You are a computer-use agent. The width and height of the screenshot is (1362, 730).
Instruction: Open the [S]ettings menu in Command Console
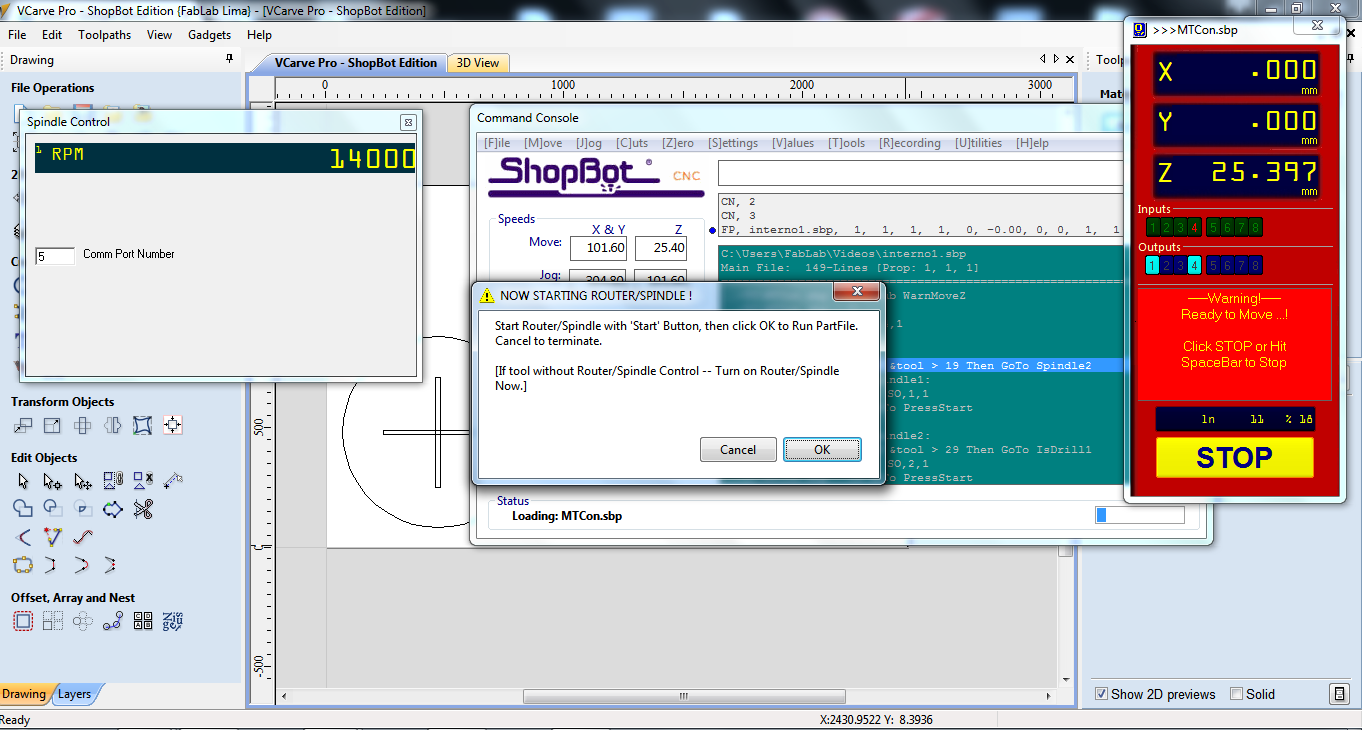click(x=733, y=143)
